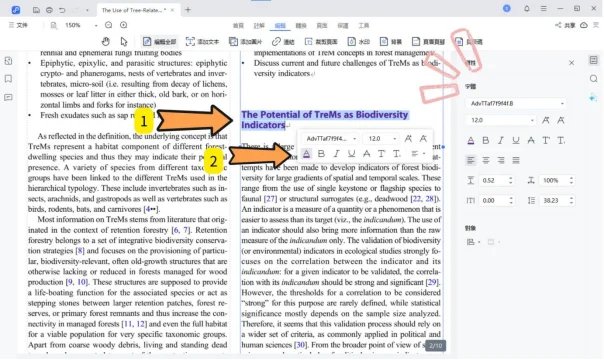The height and width of the screenshot is (360, 604).
Task: Select the arrow Select tool
Action: [x=124, y=41]
